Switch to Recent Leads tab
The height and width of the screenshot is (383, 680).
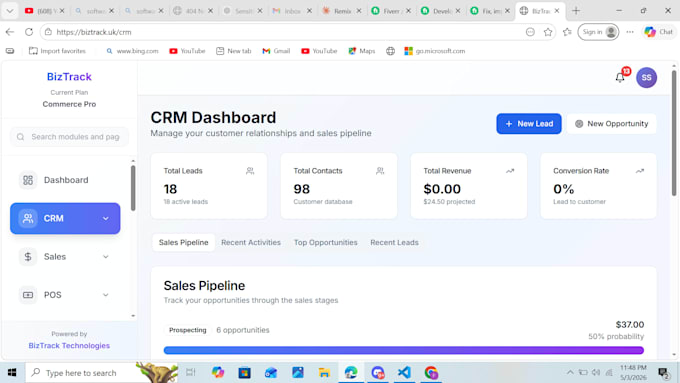394,242
